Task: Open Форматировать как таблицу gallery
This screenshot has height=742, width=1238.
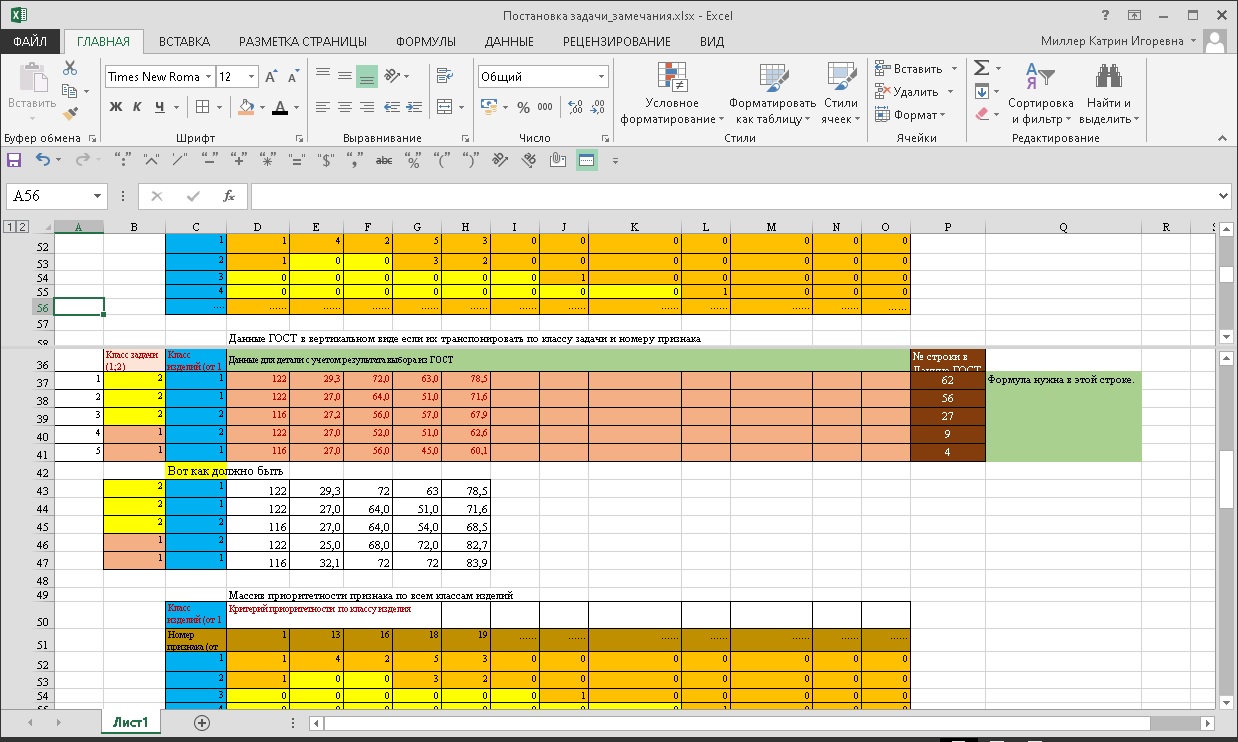Action: 772,94
